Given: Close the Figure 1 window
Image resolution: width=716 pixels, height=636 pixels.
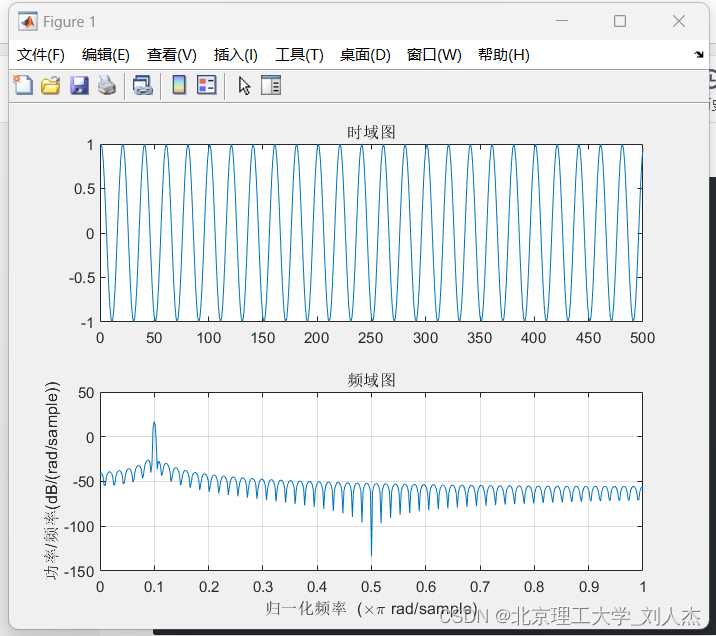Looking at the screenshot, I should coord(679,21).
